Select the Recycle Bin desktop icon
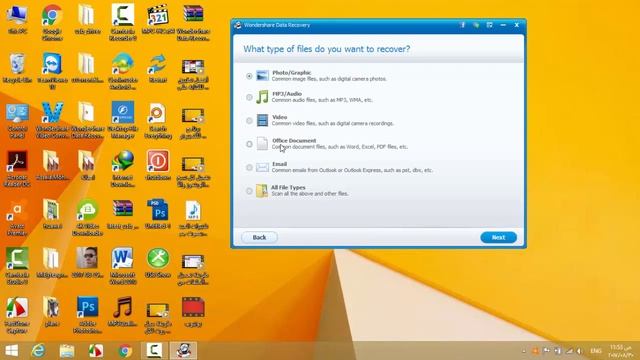 [x=17, y=68]
